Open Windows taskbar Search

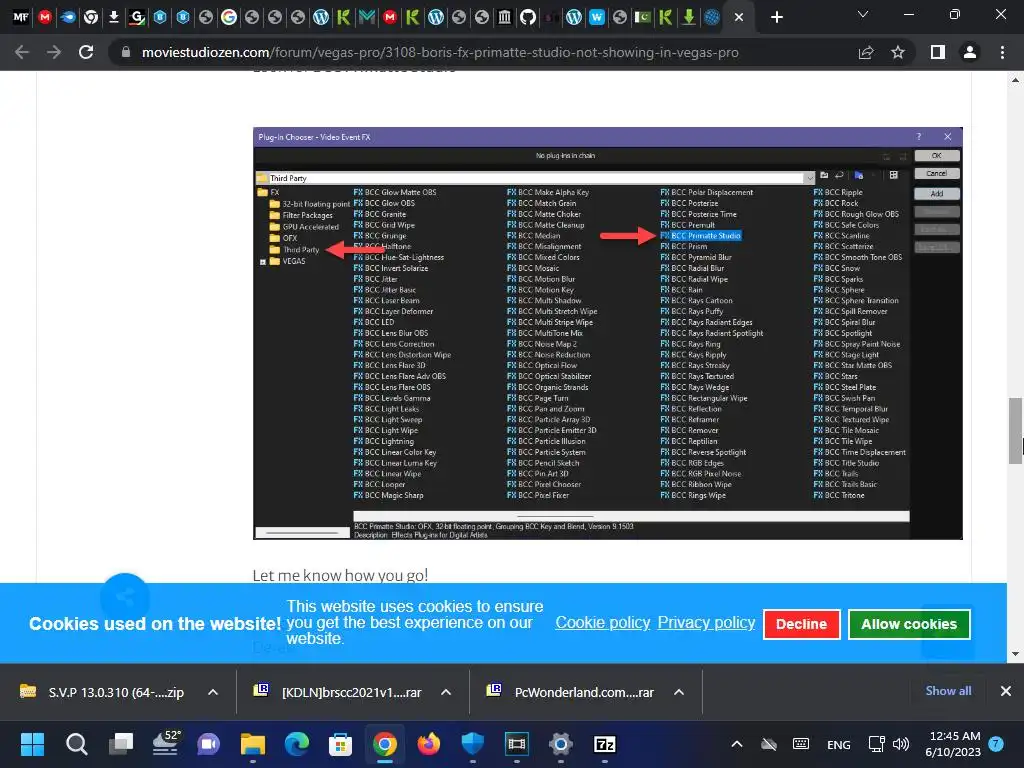click(x=76, y=744)
